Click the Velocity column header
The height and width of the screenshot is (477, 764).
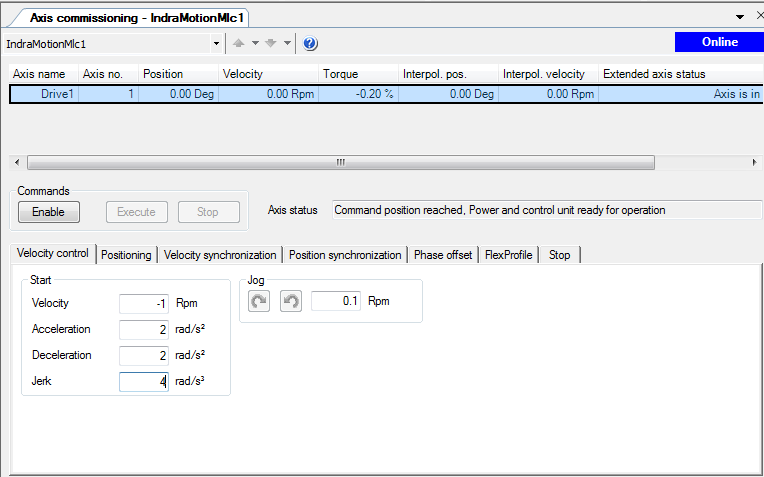[x=268, y=74]
